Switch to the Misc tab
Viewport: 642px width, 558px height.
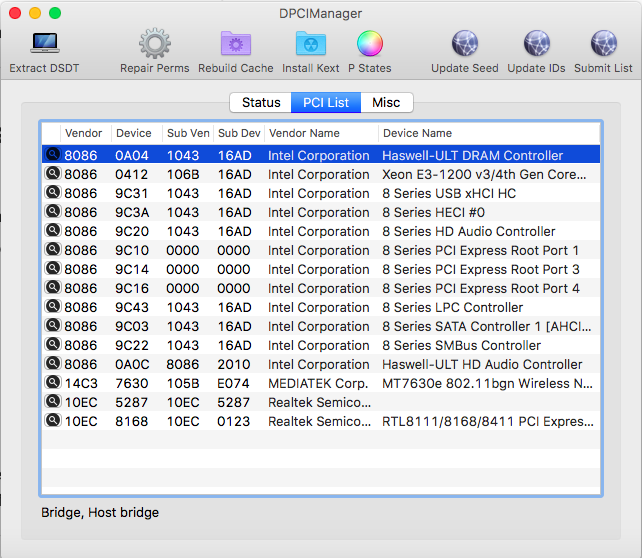386,103
